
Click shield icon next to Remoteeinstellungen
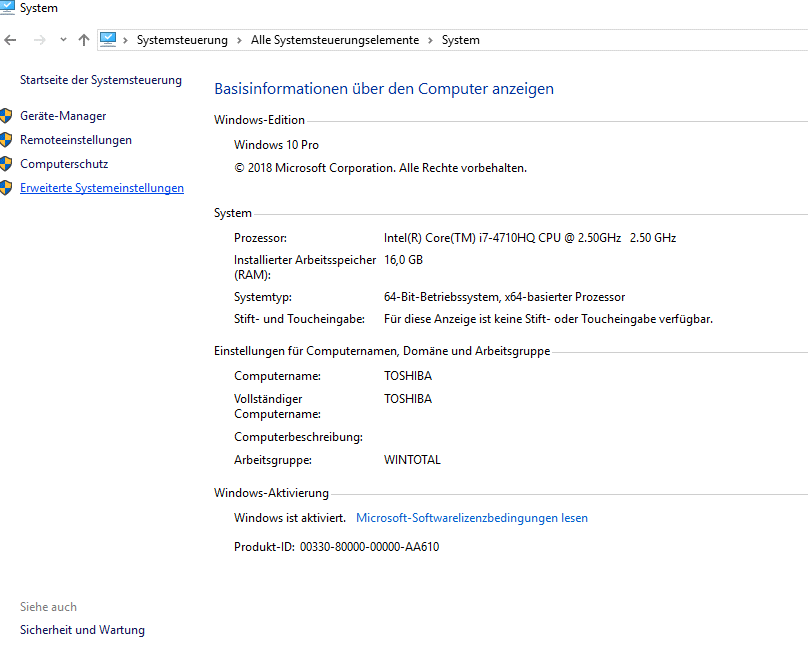coord(6,140)
